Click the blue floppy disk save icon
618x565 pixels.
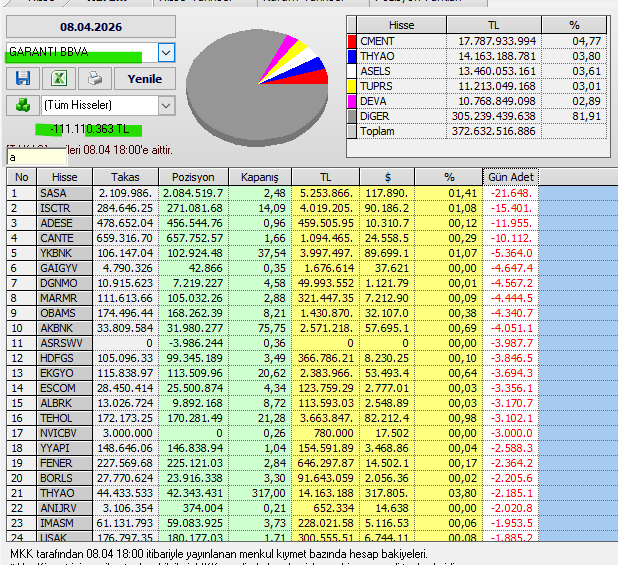[23, 78]
